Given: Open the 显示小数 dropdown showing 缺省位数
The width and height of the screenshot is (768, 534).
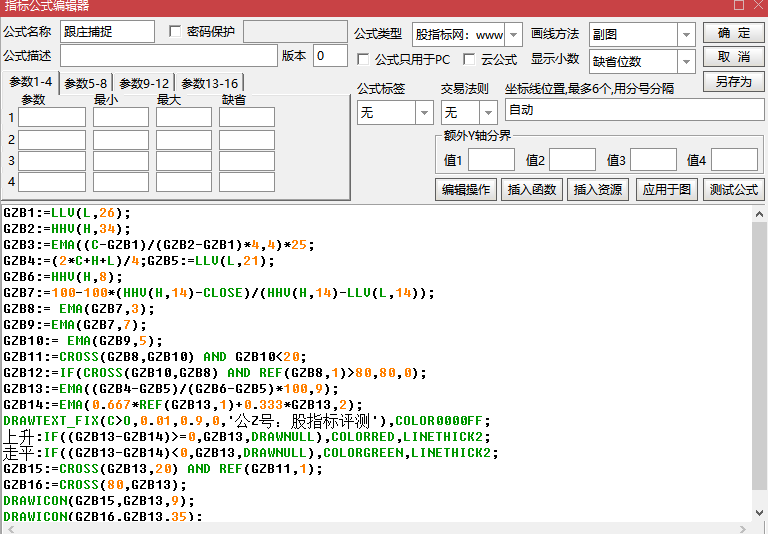Looking at the screenshot, I should [686, 62].
